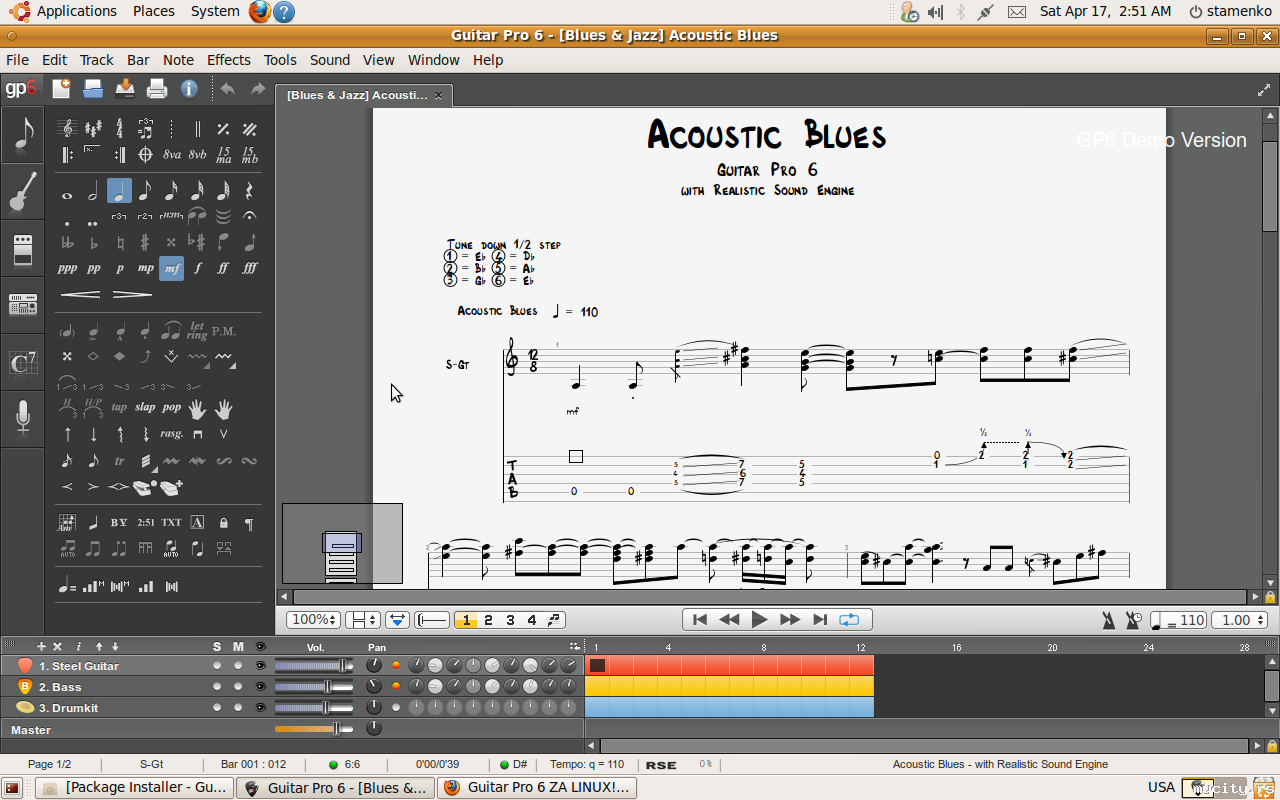Viewport: 1280px width, 800px height.
Task: Apply the flat accidental
Action: tap(93, 242)
